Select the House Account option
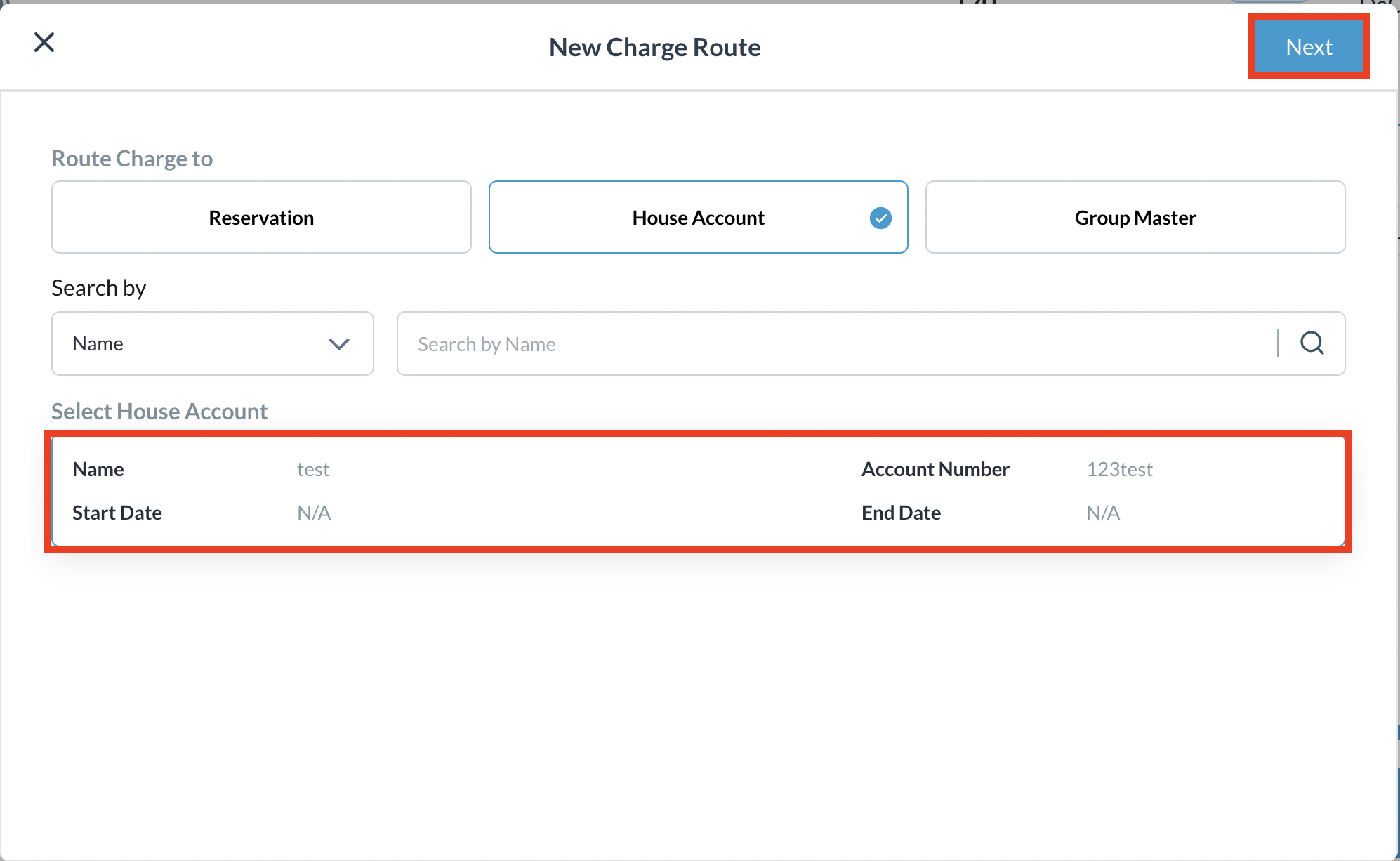The image size is (1400, 861). [698, 218]
